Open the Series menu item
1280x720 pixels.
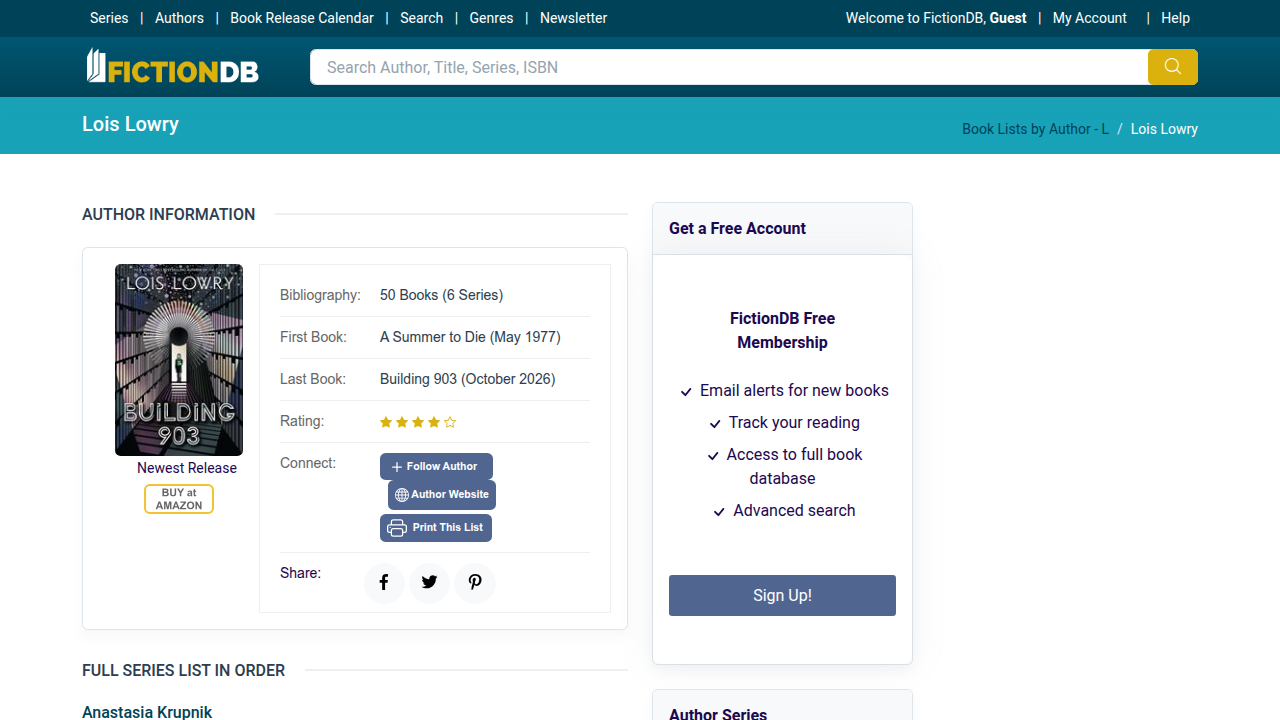point(109,18)
